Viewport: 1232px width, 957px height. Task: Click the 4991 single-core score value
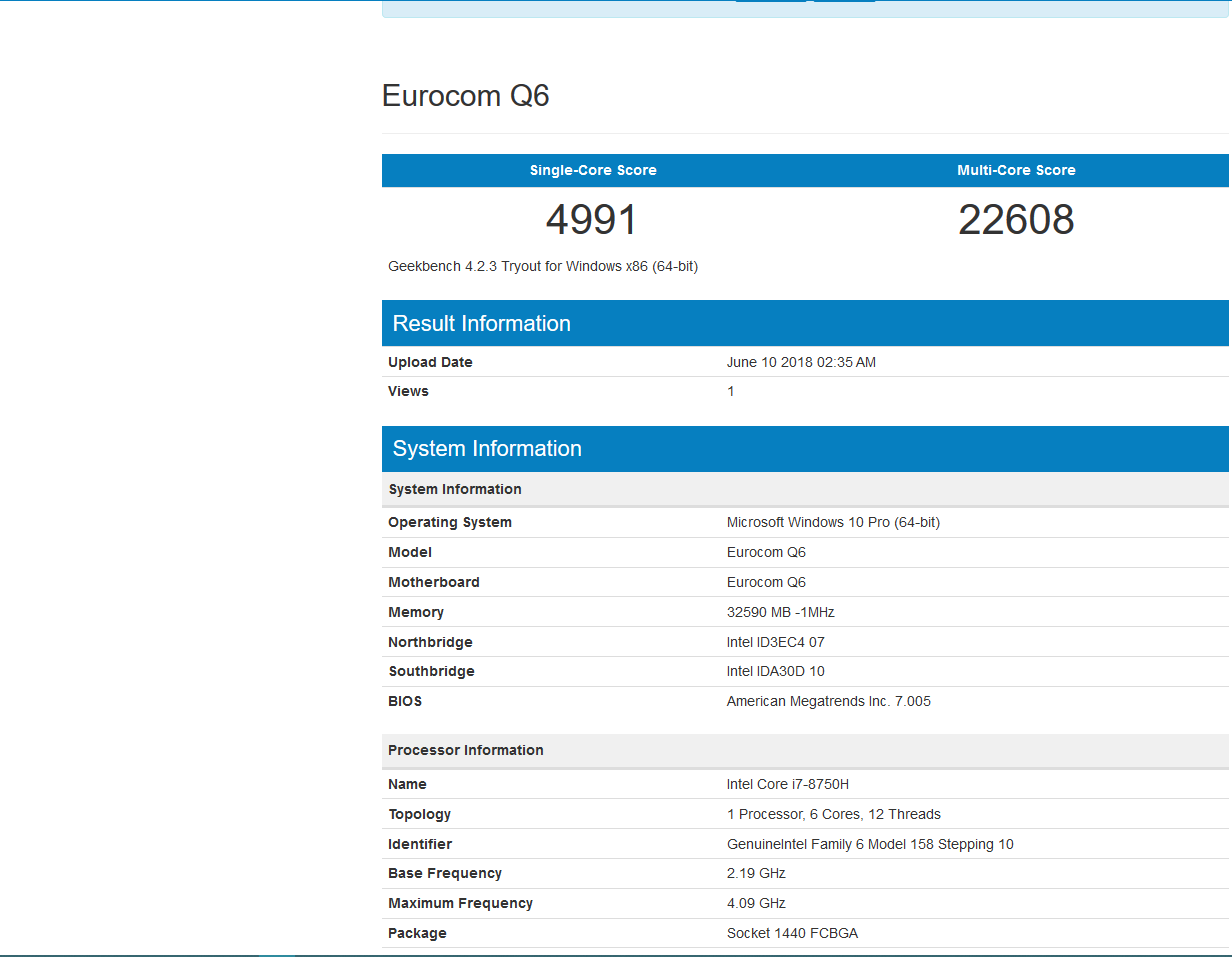click(x=591, y=220)
